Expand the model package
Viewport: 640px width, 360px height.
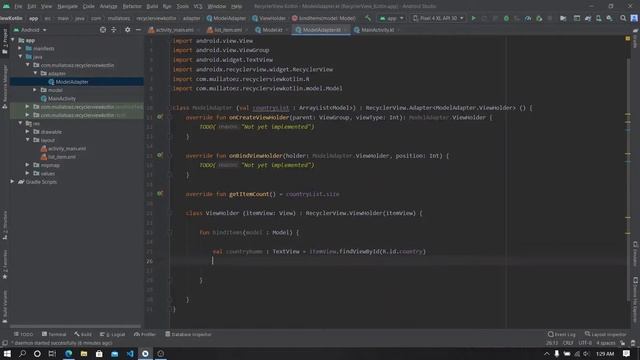(x=36, y=90)
